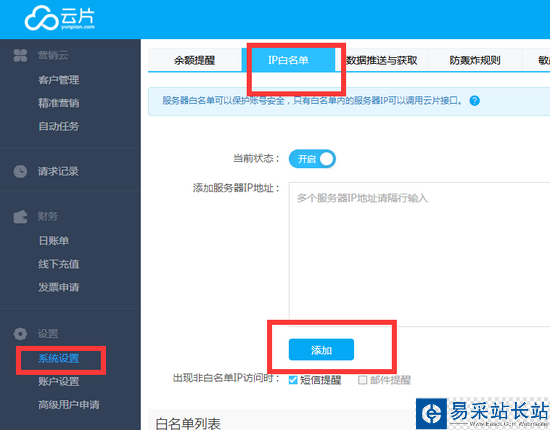Open 客户管理 in the sidebar
Viewport: 550px width, 430px height.
[x=59, y=80]
